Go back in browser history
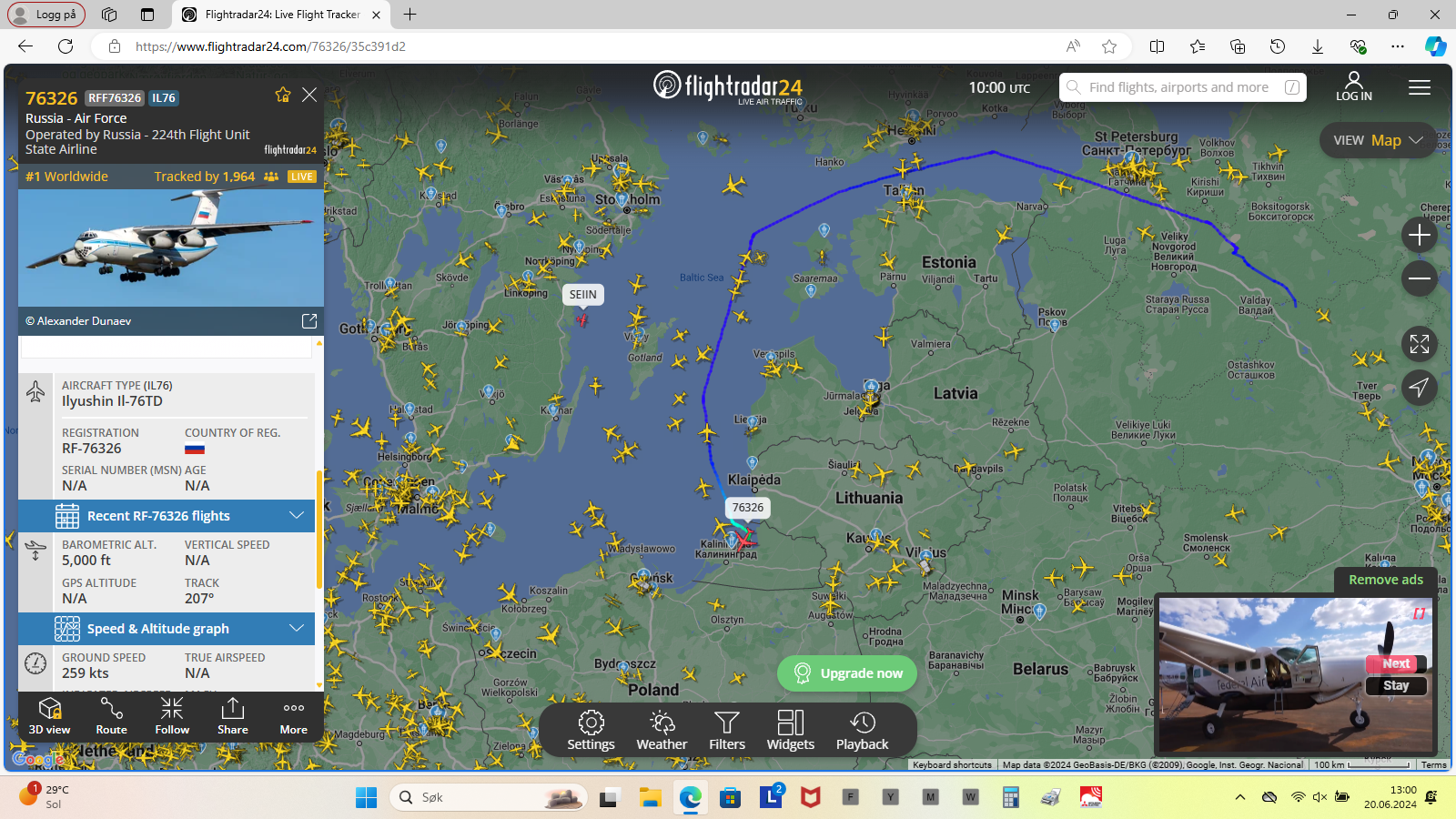Screen dimensions: 1456x819 point(25,46)
